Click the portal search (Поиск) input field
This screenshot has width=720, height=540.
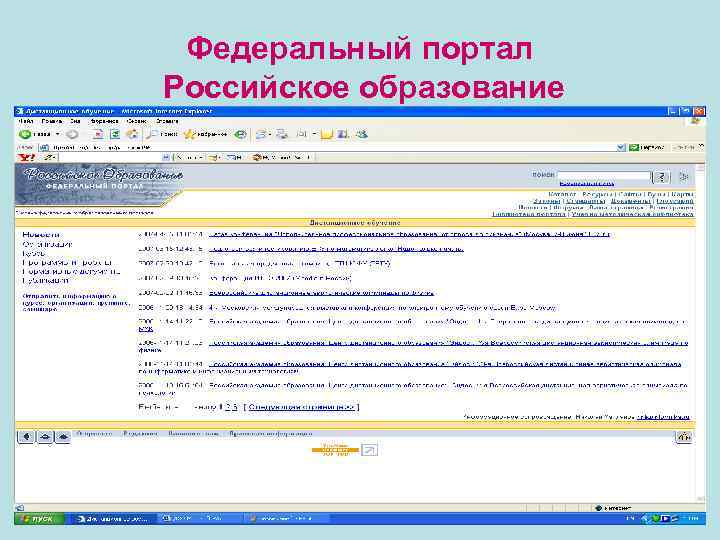click(604, 176)
